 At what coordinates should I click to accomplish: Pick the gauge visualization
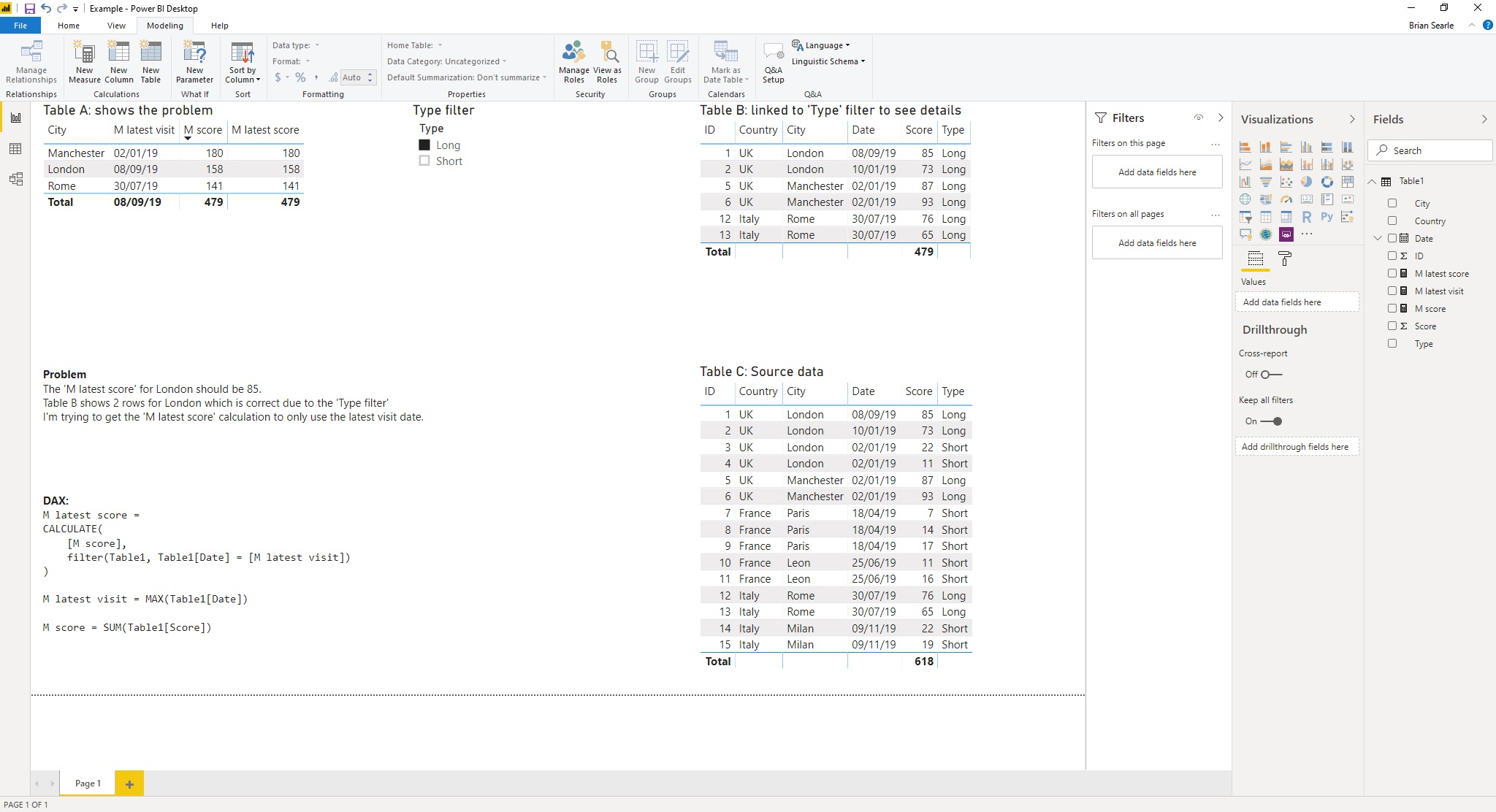point(1286,199)
